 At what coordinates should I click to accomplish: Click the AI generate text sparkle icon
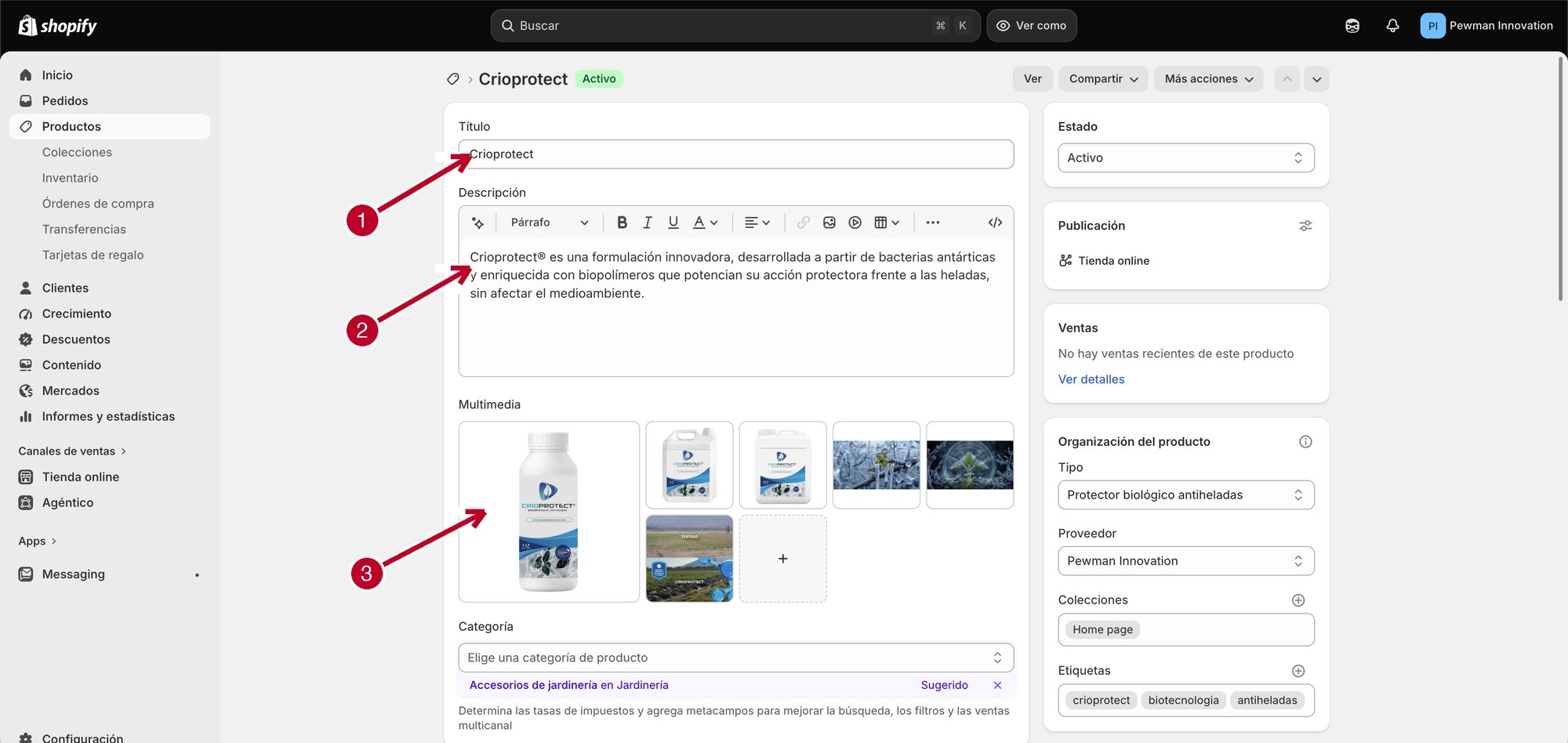pyautogui.click(x=477, y=223)
